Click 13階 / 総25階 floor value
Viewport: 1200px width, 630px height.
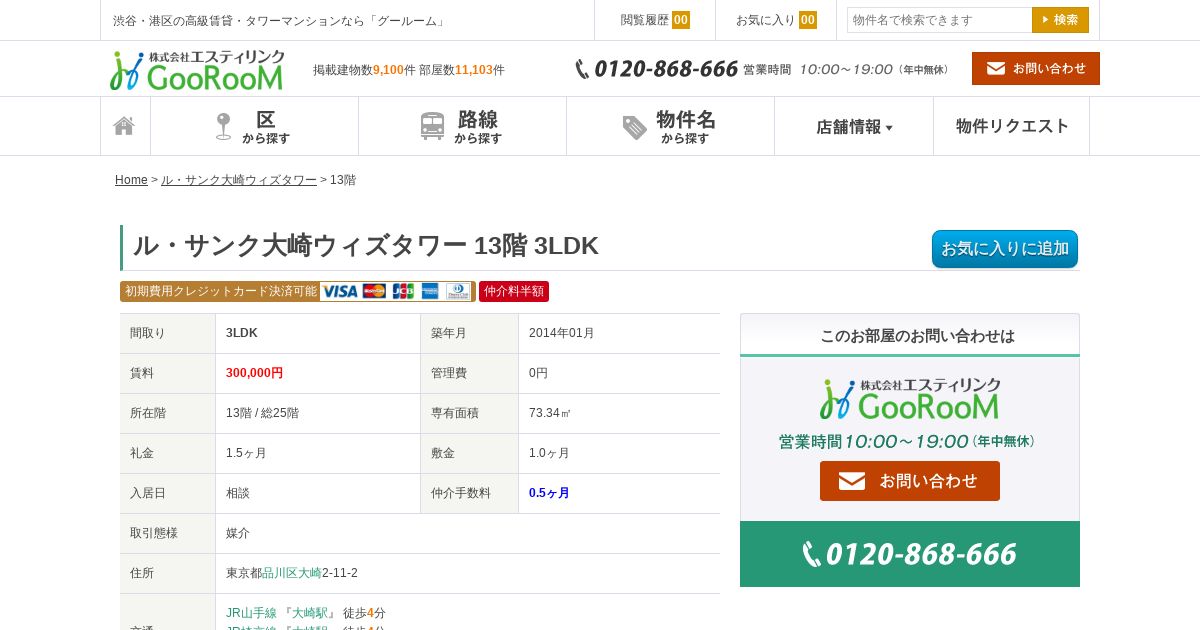coord(262,413)
